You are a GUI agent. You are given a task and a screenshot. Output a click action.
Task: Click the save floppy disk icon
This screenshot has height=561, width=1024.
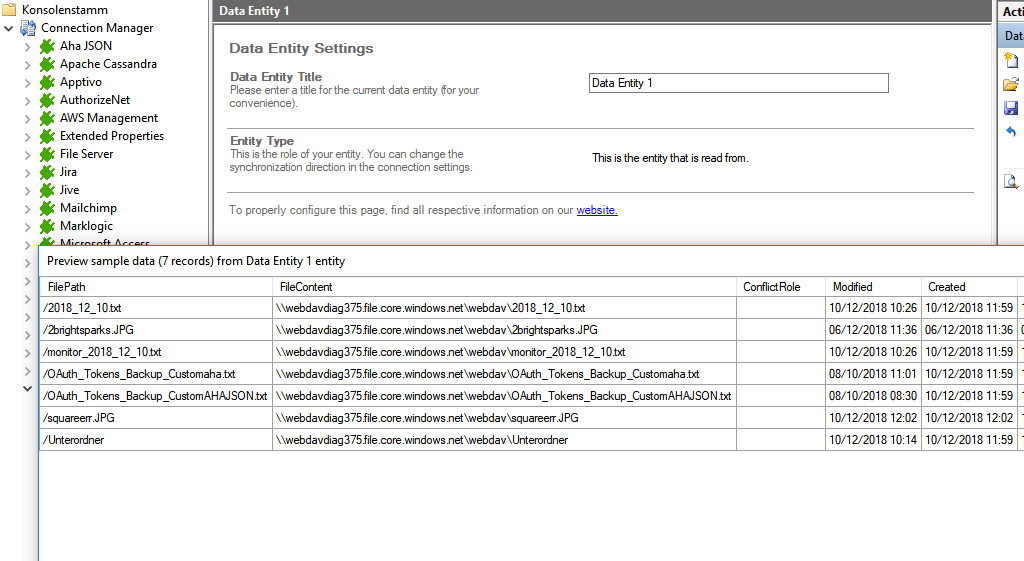tap(1011, 108)
